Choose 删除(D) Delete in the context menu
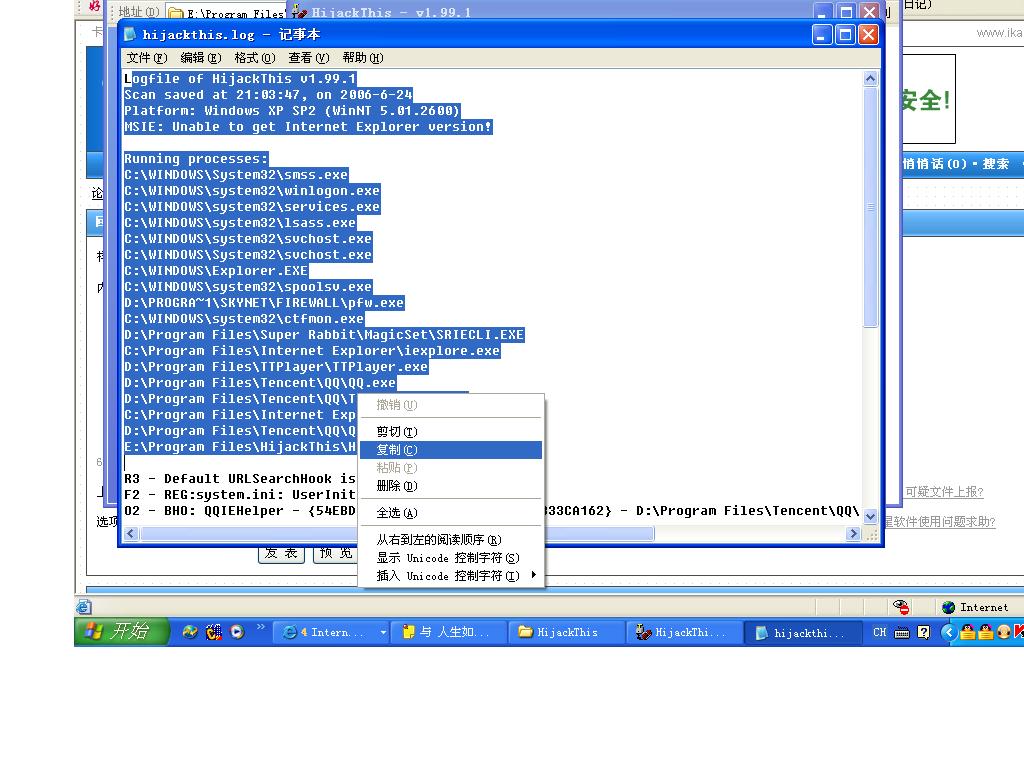Image resolution: width=1024 pixels, height=768 pixels. 451,486
